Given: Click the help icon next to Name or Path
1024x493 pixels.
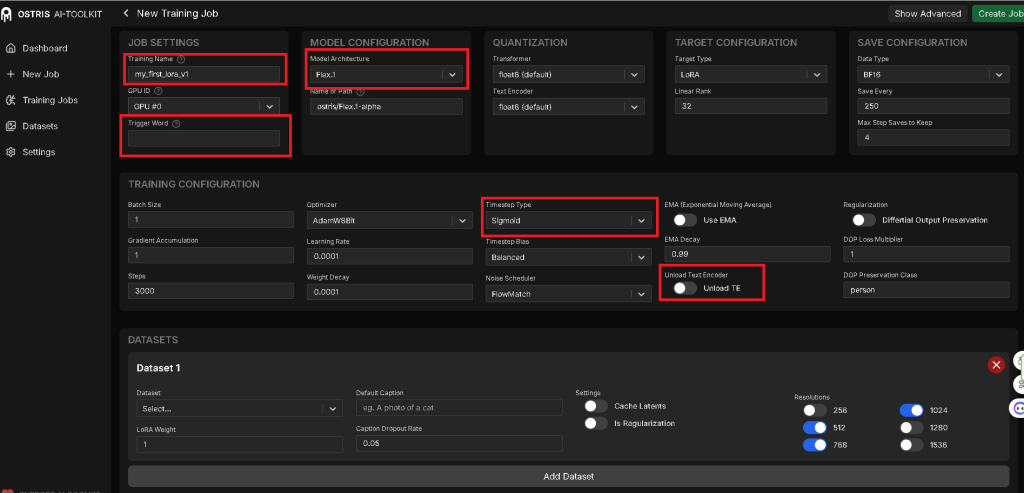Looking at the screenshot, I should point(360,92).
